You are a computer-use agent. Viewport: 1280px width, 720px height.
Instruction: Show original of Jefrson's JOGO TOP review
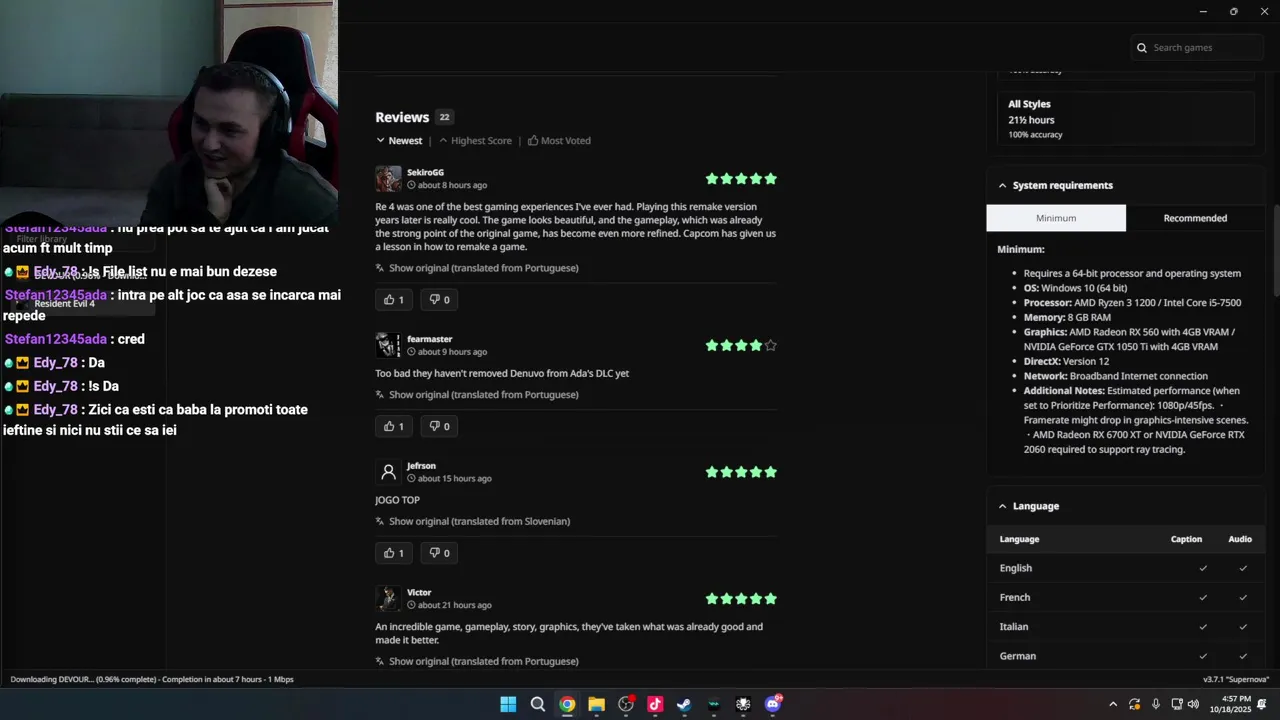(473, 522)
